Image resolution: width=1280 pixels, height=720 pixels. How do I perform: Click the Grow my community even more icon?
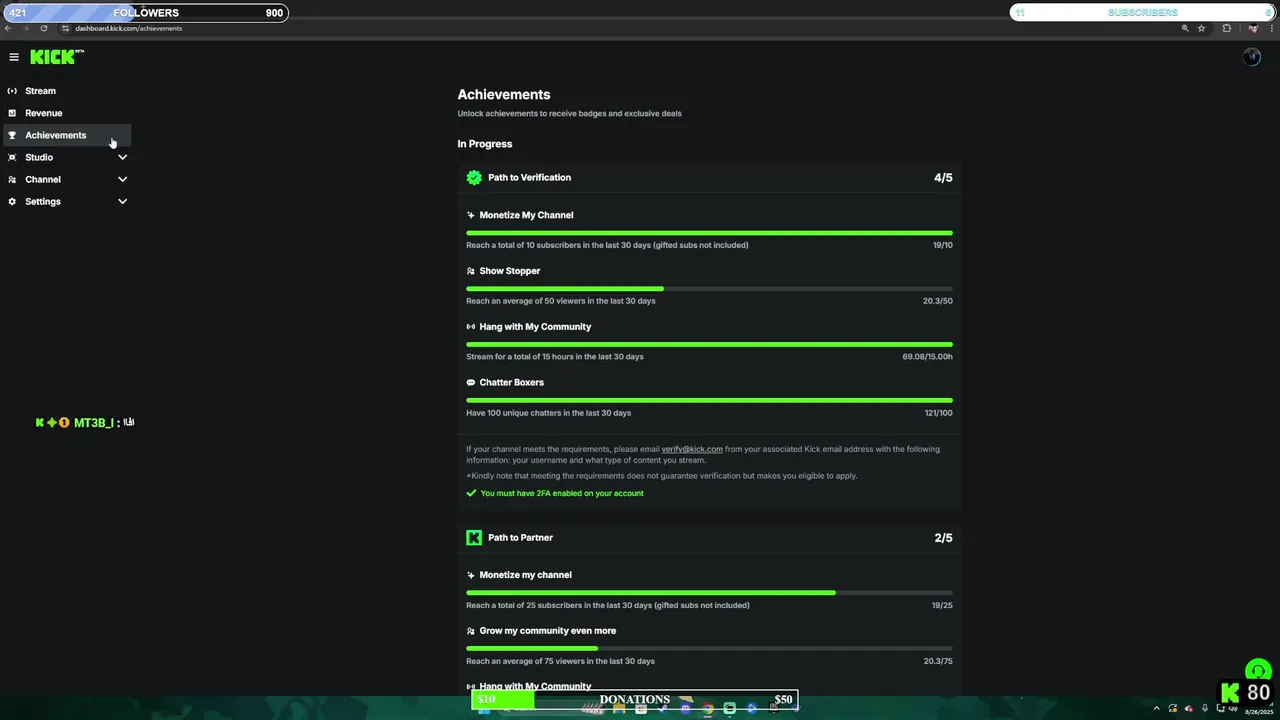click(x=471, y=631)
